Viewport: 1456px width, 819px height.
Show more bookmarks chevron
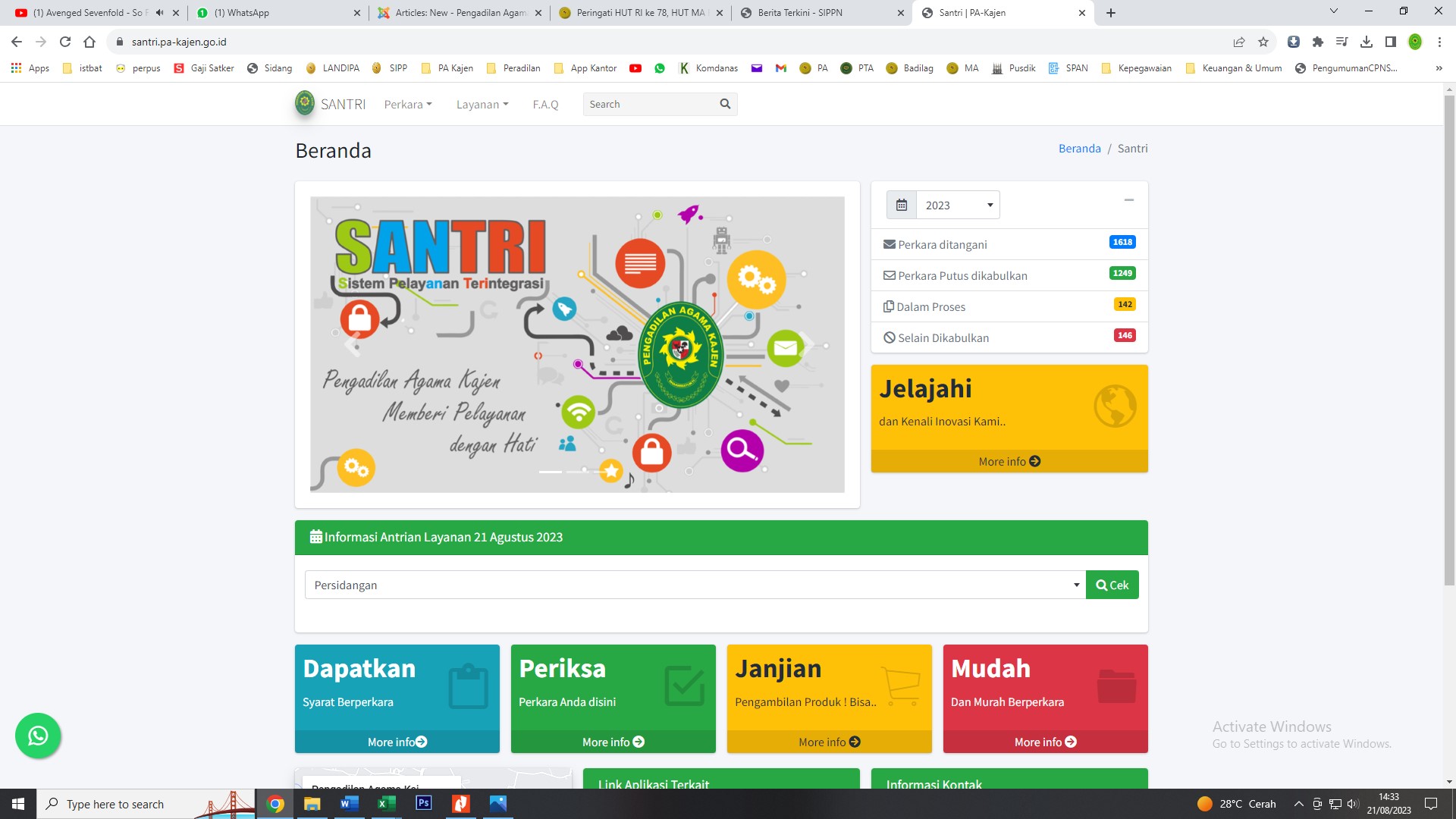1439,68
